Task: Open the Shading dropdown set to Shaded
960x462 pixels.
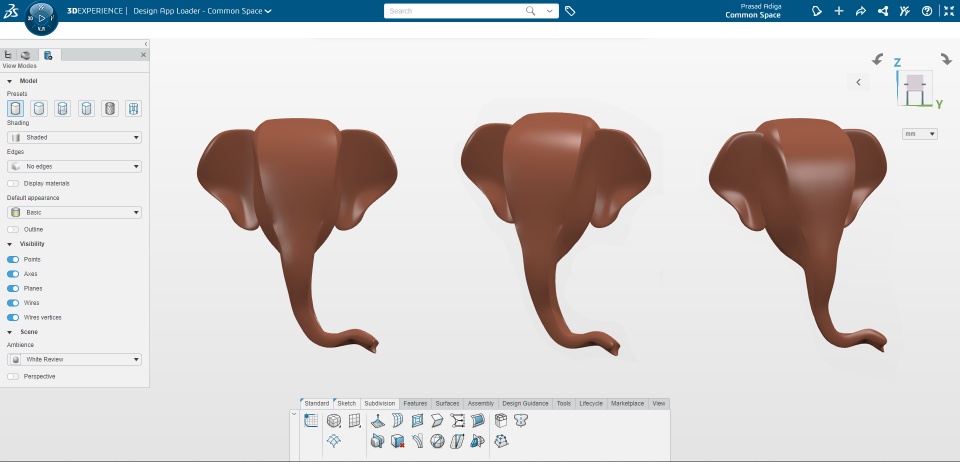Action: click(x=74, y=138)
